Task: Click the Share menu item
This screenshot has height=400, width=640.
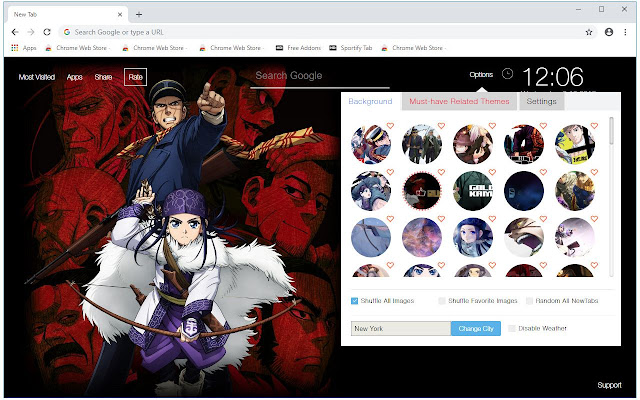Action: point(103,77)
